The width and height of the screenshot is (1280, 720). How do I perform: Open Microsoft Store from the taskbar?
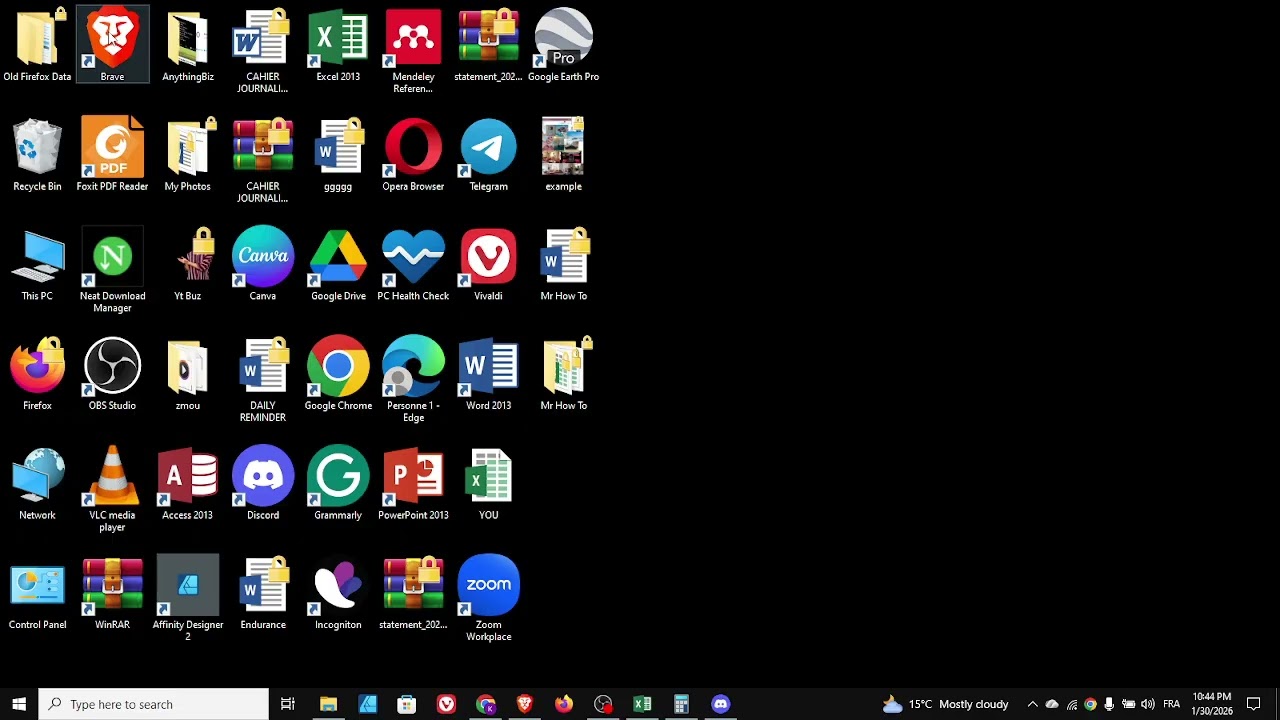click(406, 704)
